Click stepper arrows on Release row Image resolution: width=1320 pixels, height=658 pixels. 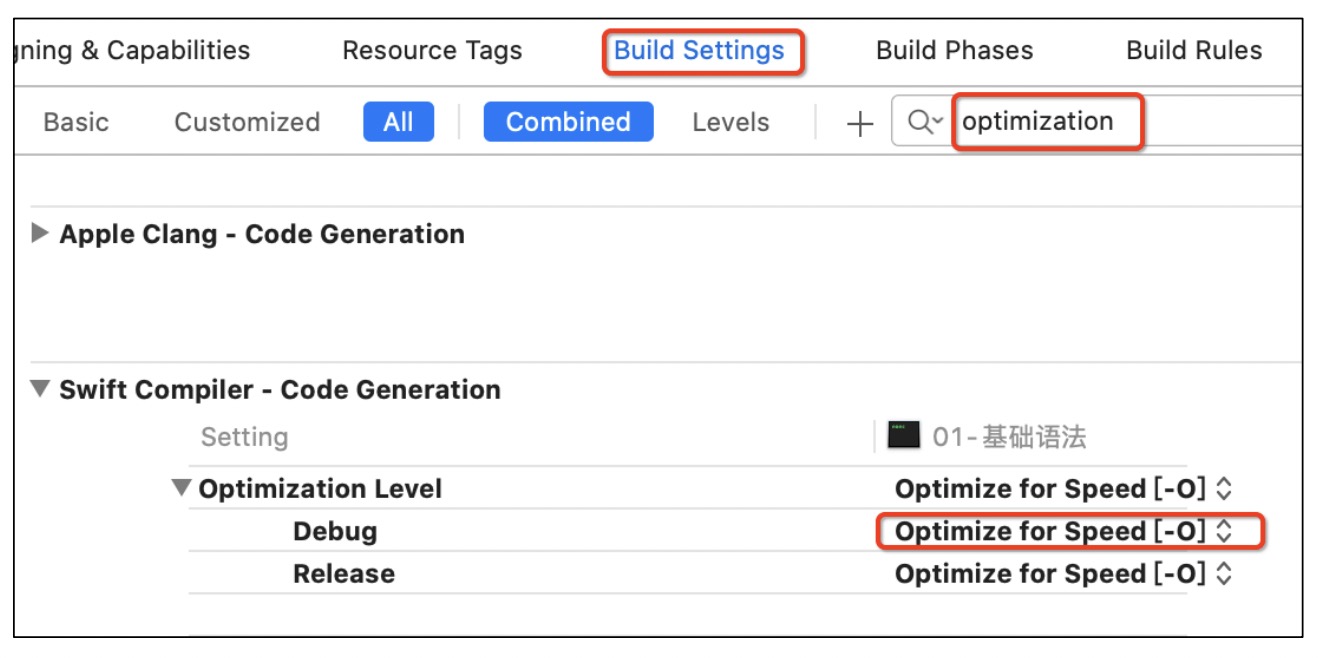[x=1224, y=574]
